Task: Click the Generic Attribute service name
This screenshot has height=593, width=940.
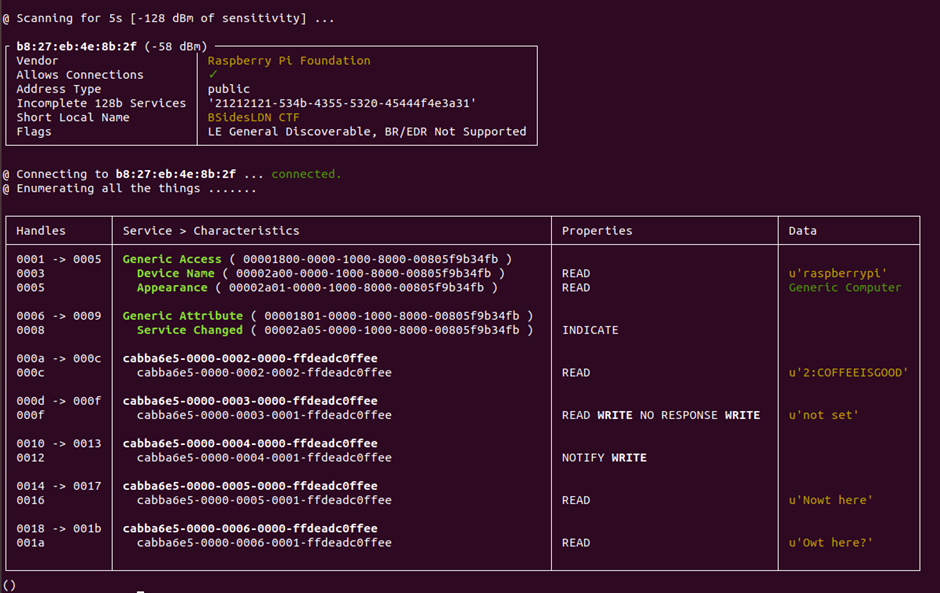Action: (183, 316)
